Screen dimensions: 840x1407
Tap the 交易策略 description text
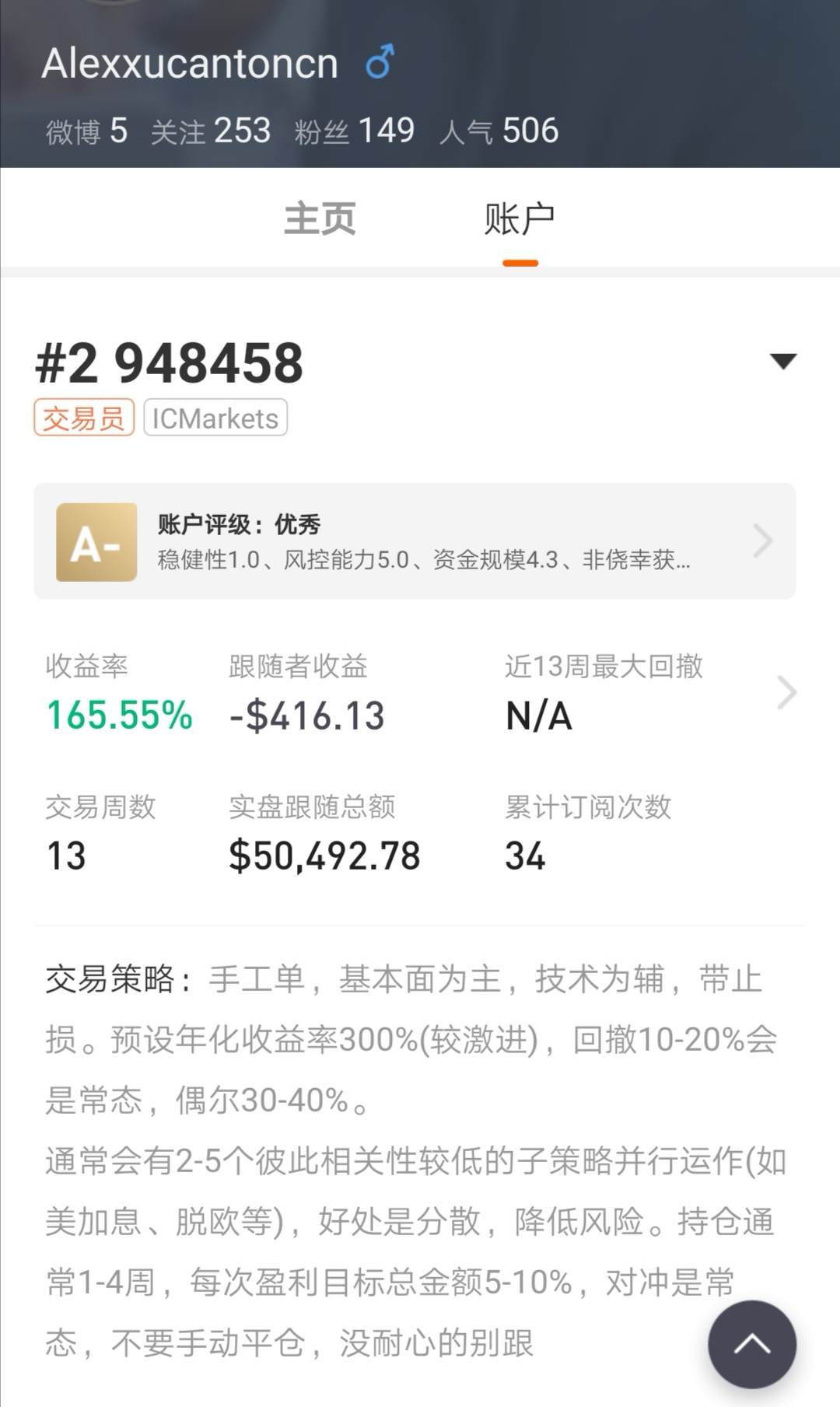coord(412,1159)
